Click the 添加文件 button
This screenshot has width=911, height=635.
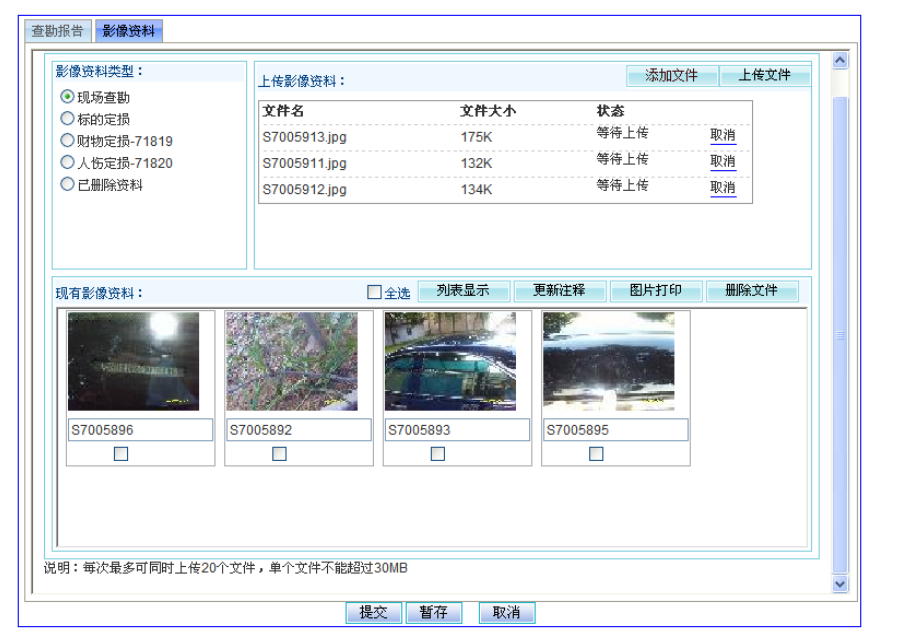pos(672,76)
